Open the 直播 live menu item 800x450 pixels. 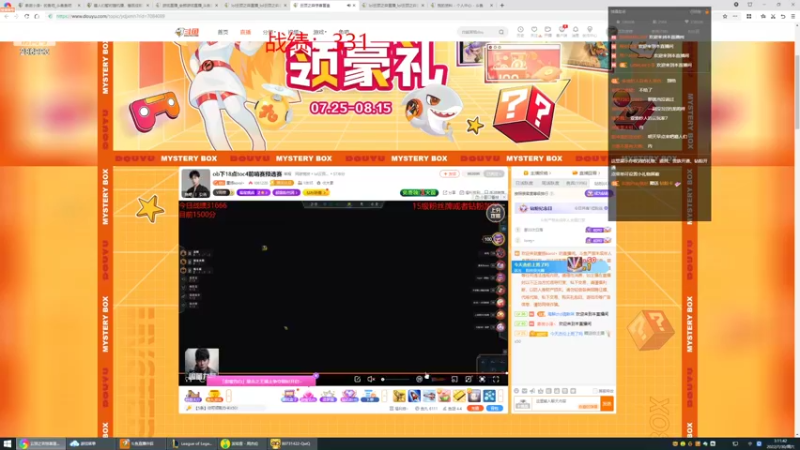click(x=245, y=32)
